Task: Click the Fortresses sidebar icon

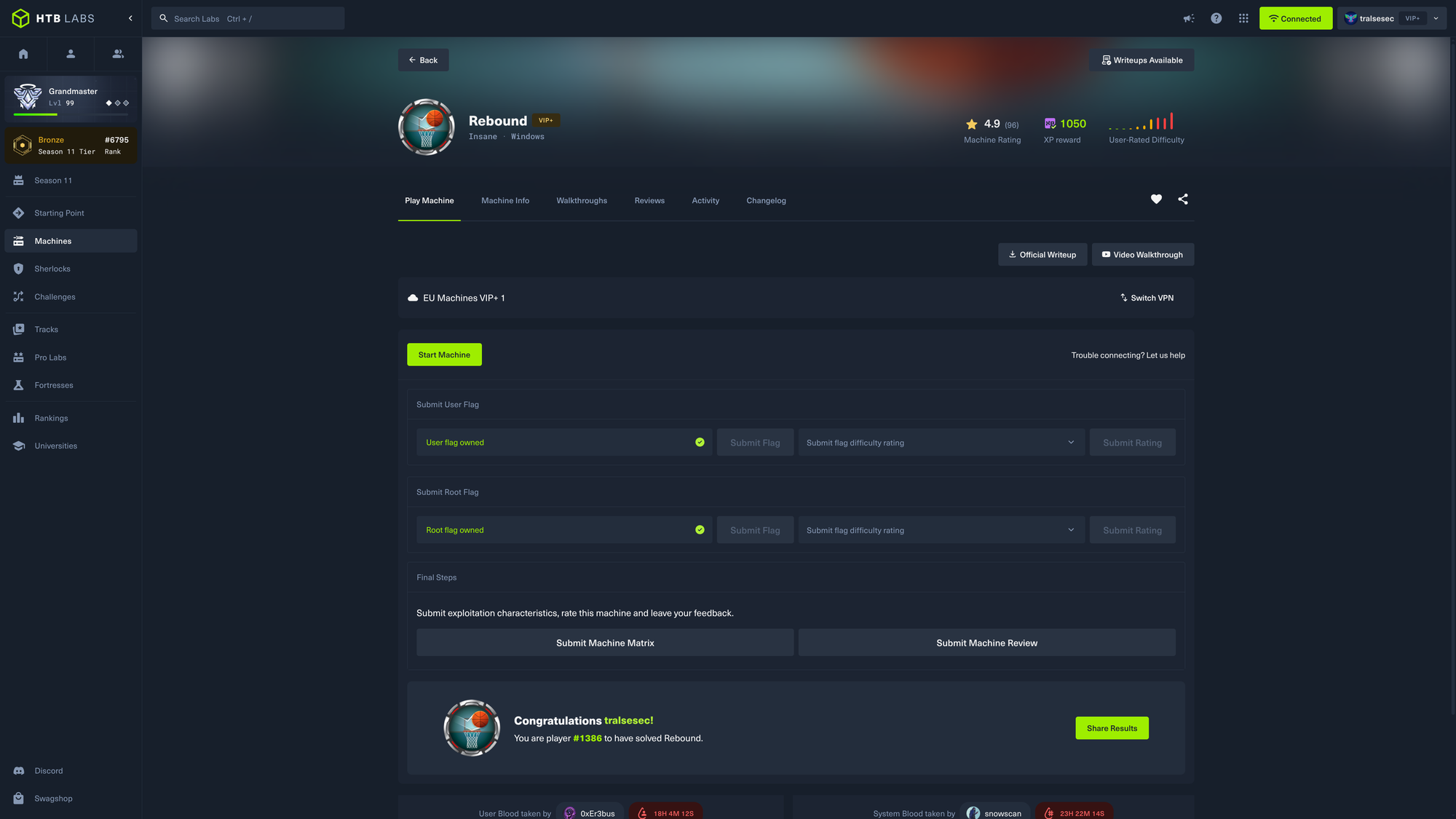Action: click(19, 385)
